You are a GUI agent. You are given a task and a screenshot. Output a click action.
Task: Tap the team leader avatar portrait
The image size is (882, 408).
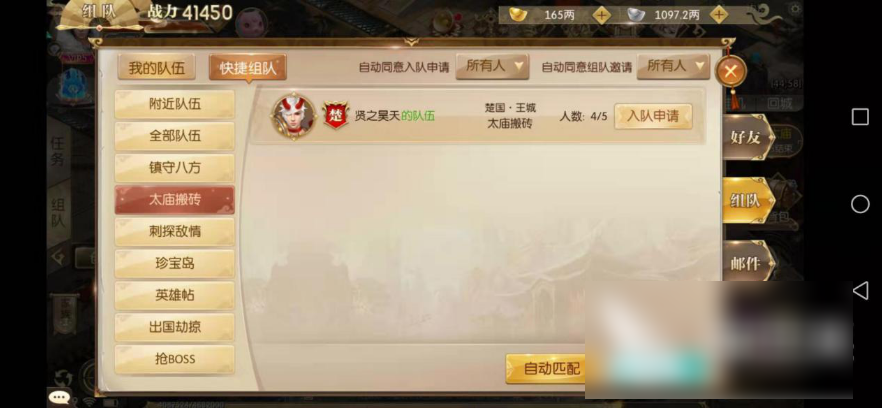click(293, 116)
